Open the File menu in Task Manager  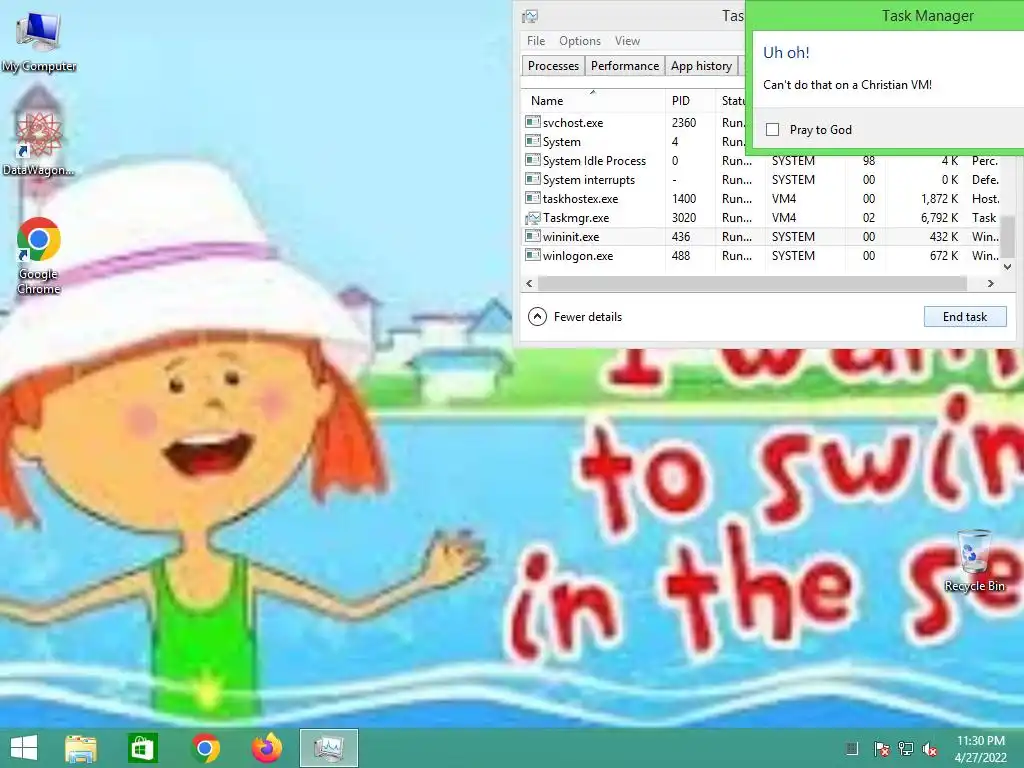536,40
